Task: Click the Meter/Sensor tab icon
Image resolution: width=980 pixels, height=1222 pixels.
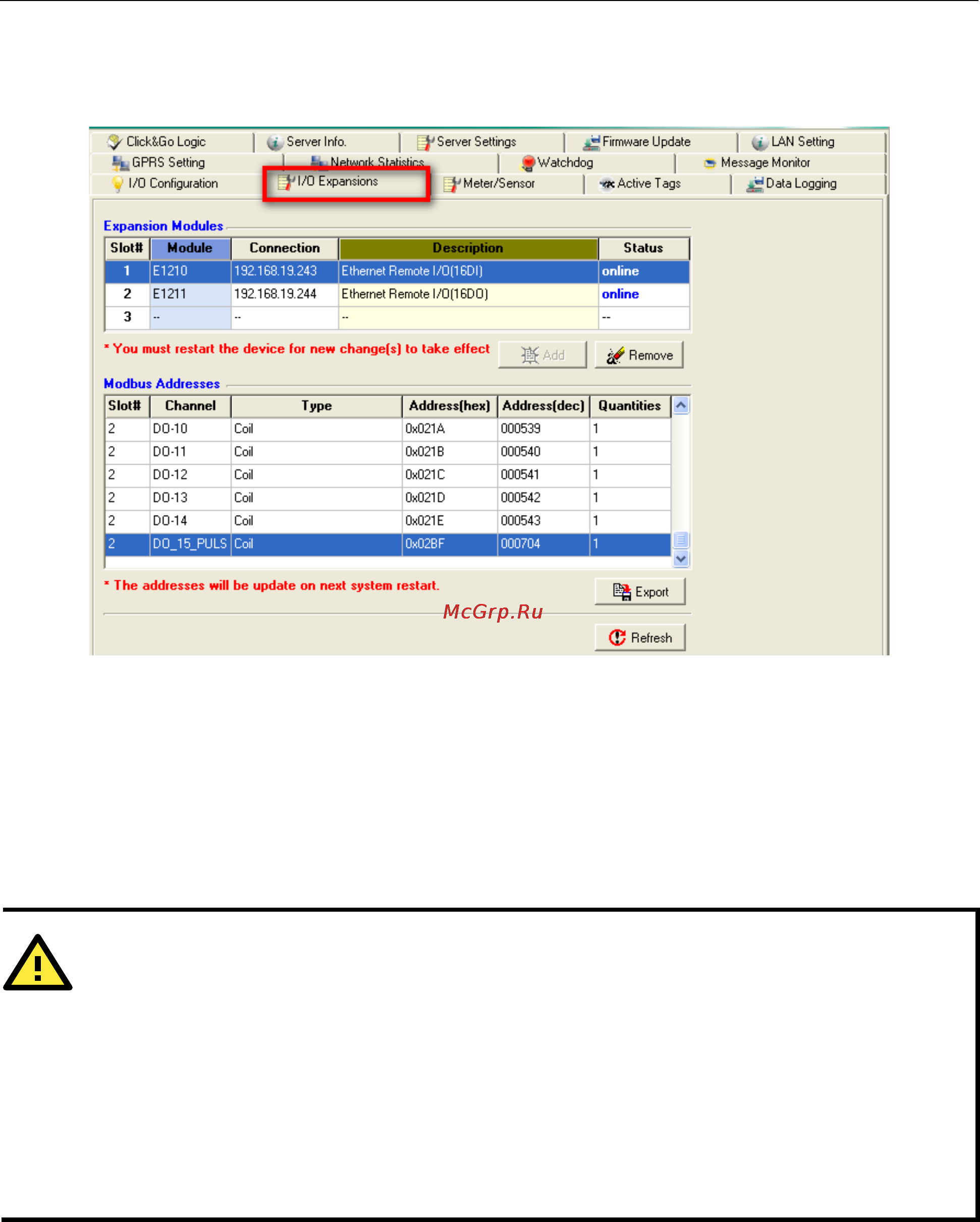Action: (x=452, y=185)
